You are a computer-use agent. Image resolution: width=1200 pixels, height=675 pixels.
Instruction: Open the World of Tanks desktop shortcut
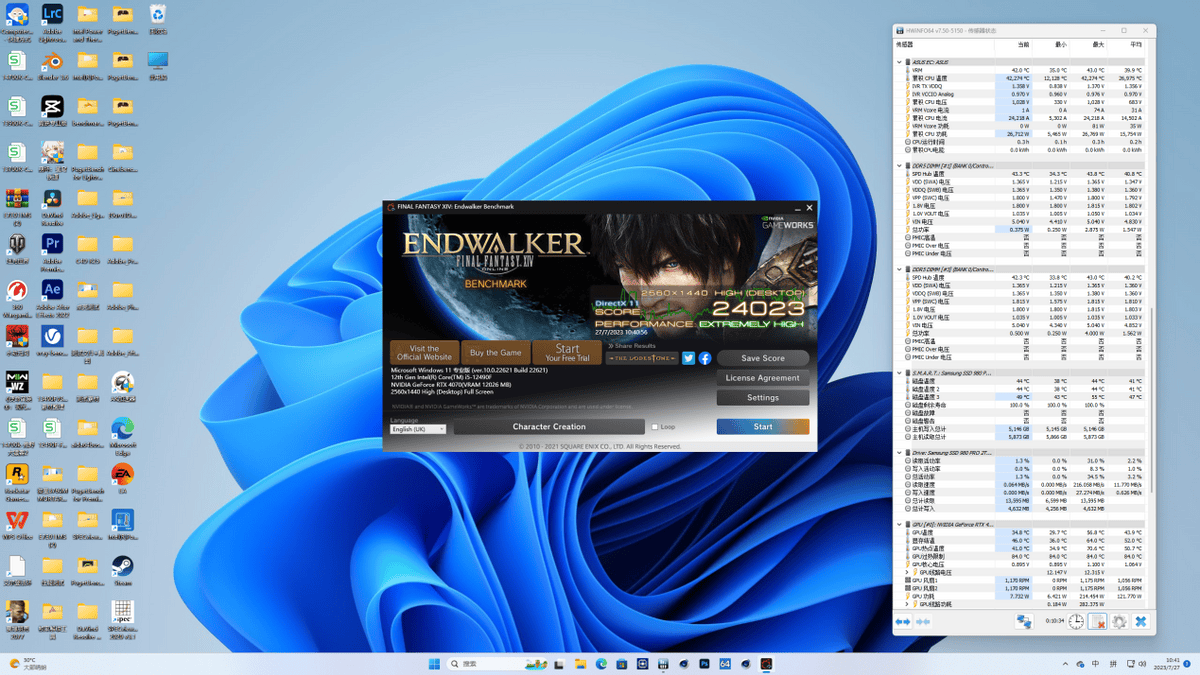[x=17, y=249]
